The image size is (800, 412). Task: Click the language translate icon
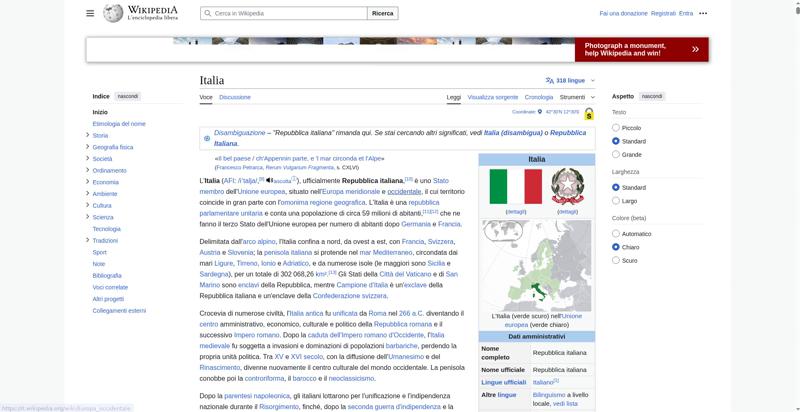(x=549, y=81)
